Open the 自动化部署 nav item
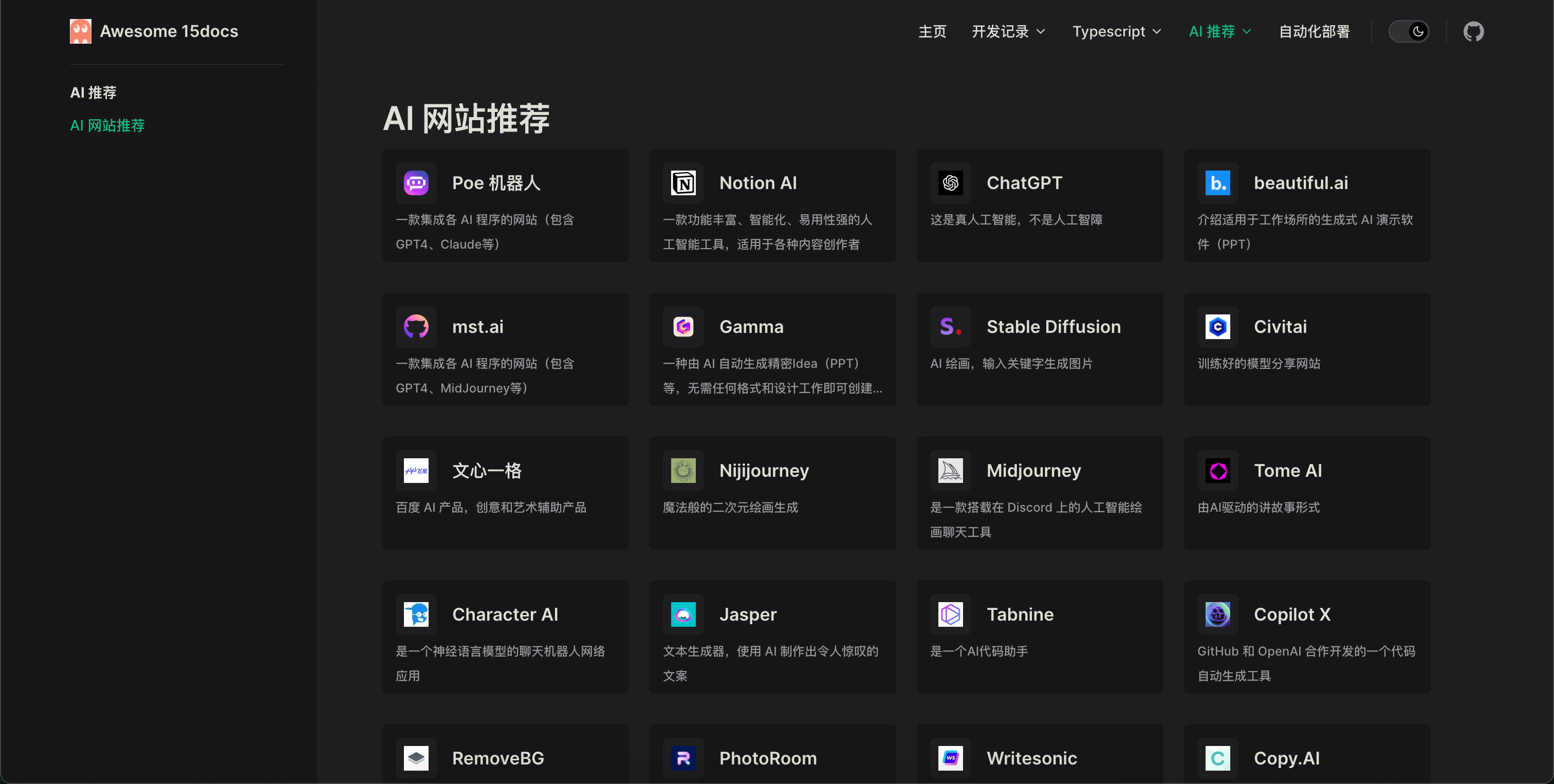The height and width of the screenshot is (784, 1554). [x=1314, y=31]
